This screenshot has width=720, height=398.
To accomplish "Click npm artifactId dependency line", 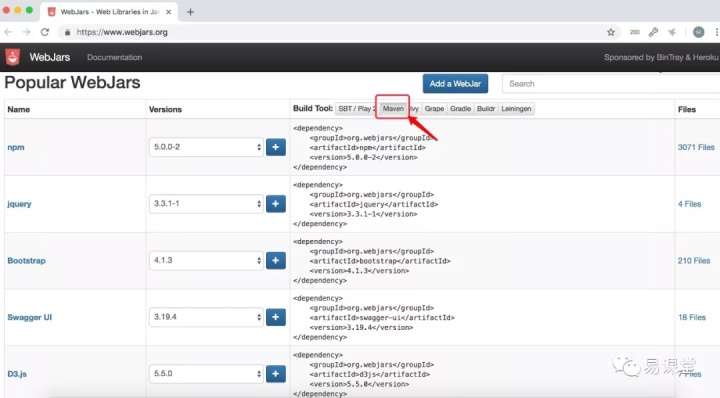I will (x=367, y=147).
